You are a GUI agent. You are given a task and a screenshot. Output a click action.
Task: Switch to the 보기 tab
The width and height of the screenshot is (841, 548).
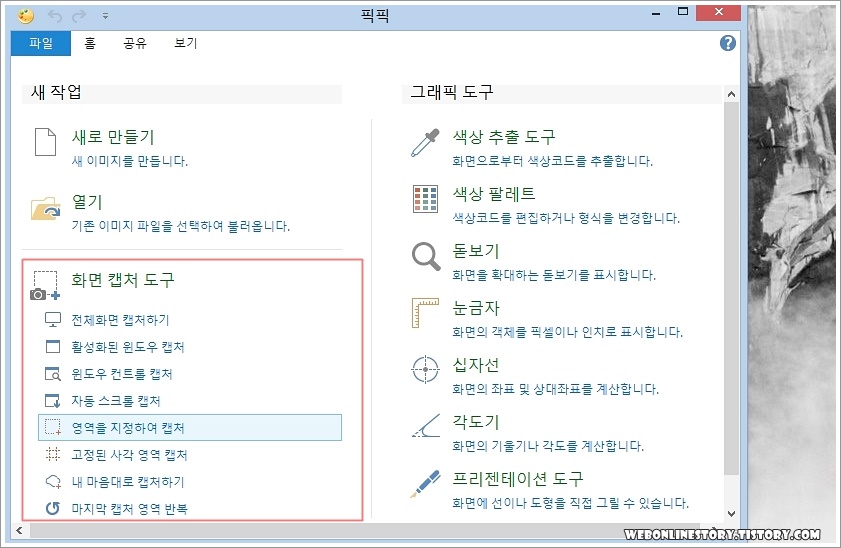pyautogui.click(x=186, y=43)
